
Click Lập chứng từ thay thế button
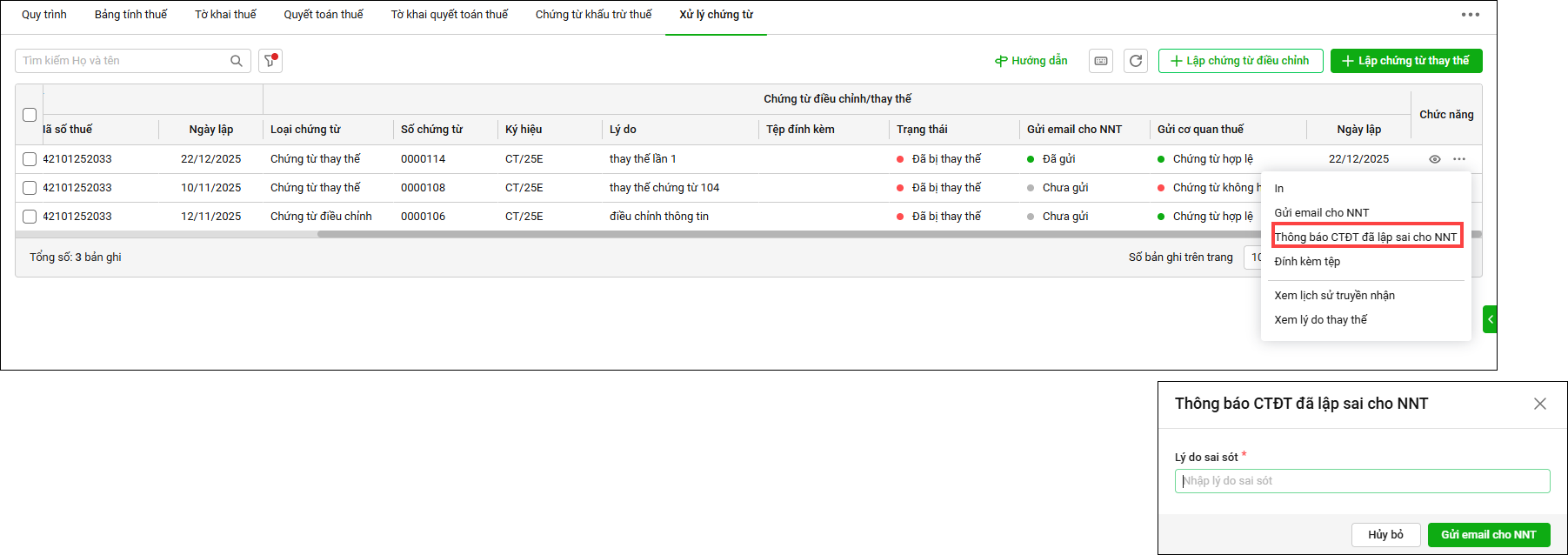[x=1405, y=61]
